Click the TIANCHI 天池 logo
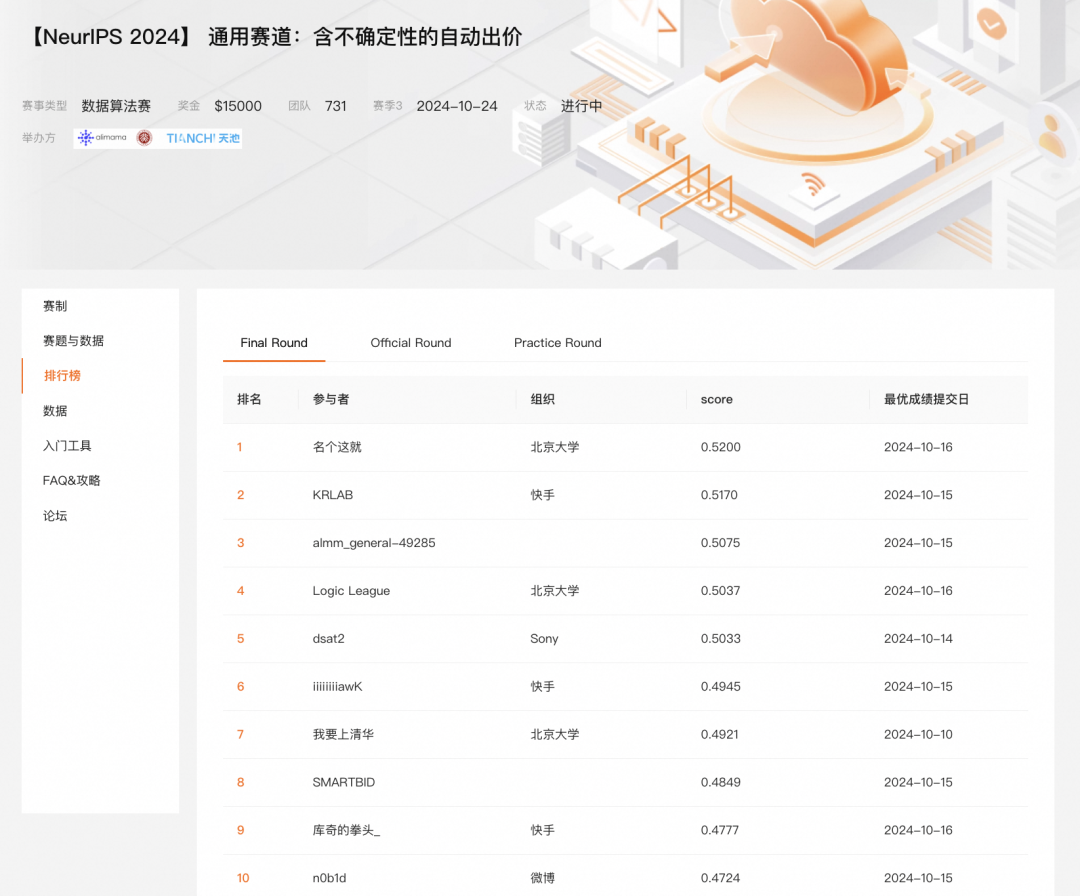Screen dimensions: 1080x896 coord(202,138)
